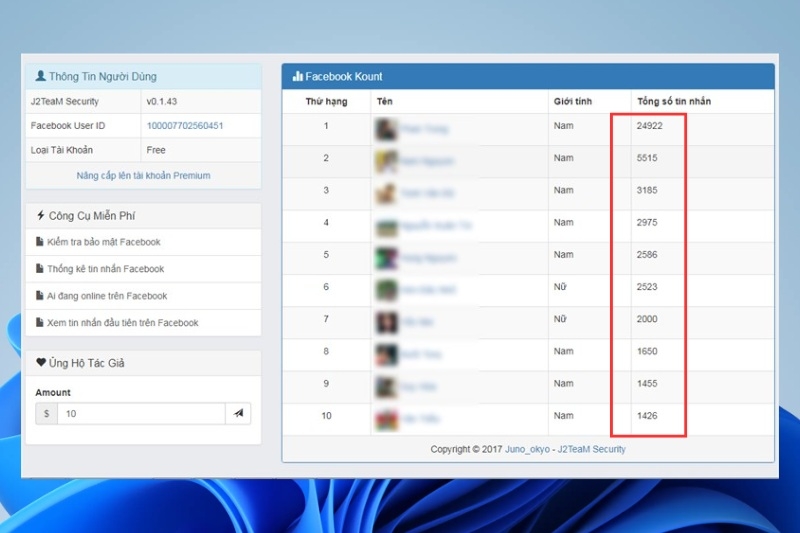Screen dimensions: 800x533
Task: Click the blurred name of rank 10 user
Action: (x=420, y=419)
